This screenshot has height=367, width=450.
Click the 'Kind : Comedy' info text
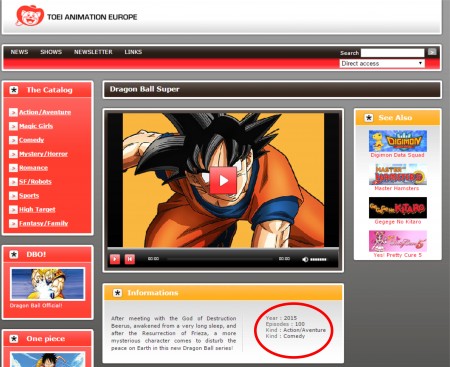coord(285,336)
